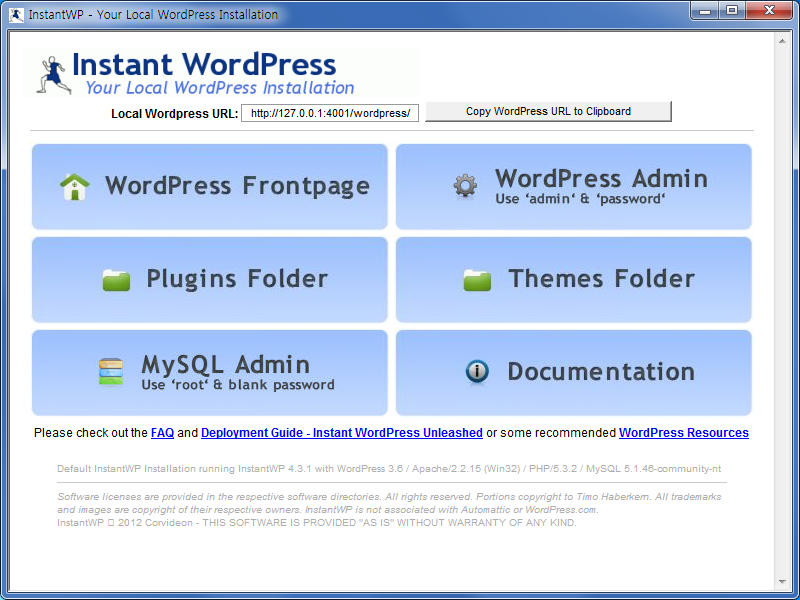Click the gear icon beside WordPress Admin

[x=465, y=186]
